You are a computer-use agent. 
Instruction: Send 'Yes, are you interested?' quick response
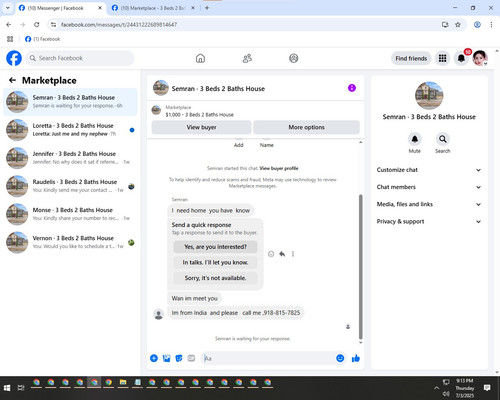tap(215, 247)
